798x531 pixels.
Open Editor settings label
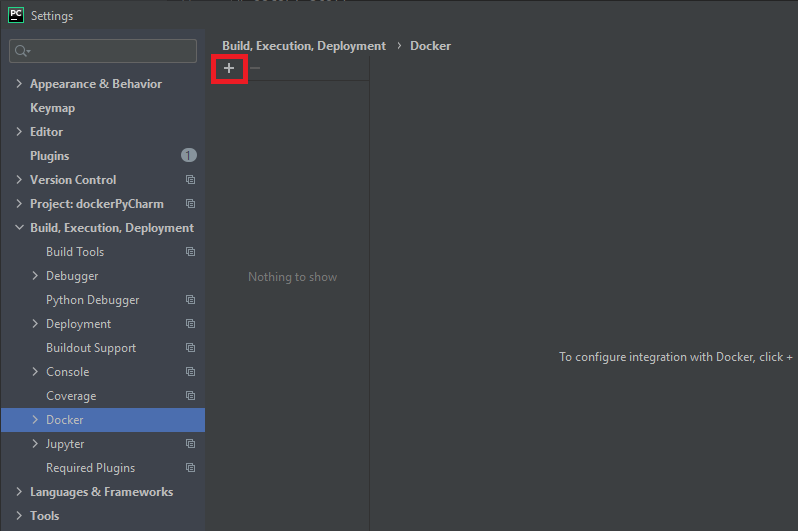click(x=46, y=132)
